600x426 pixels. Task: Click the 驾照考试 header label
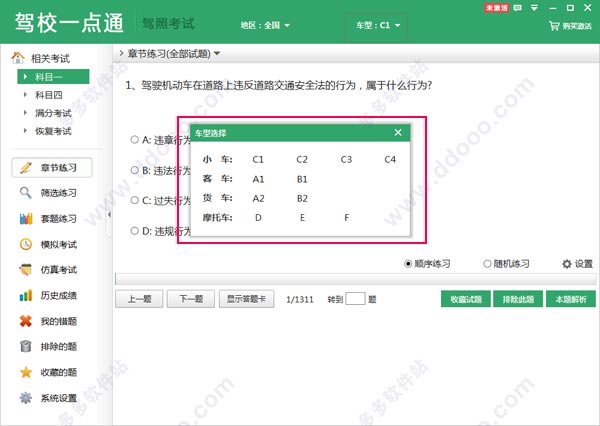pyautogui.click(x=168, y=24)
